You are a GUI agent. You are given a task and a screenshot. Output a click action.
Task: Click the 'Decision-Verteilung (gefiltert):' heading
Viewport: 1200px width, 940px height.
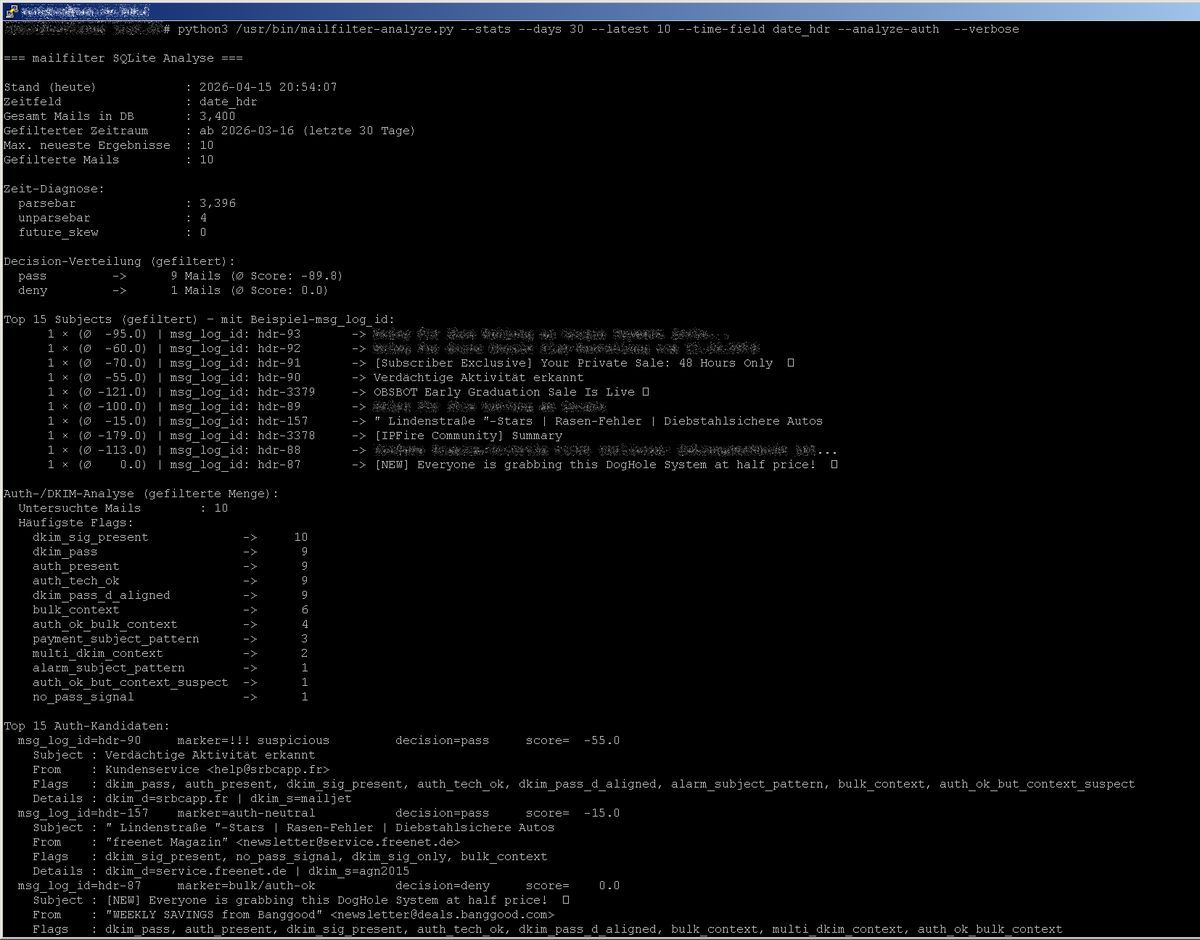119,261
